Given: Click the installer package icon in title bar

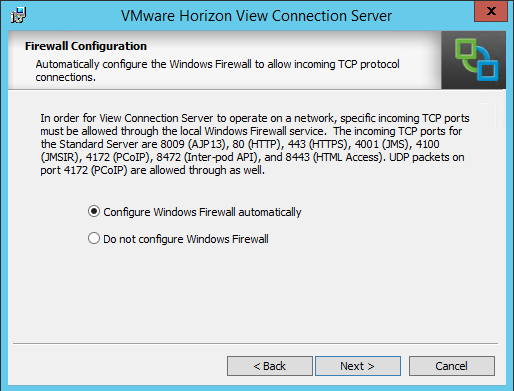Looking at the screenshot, I should click(18, 15).
